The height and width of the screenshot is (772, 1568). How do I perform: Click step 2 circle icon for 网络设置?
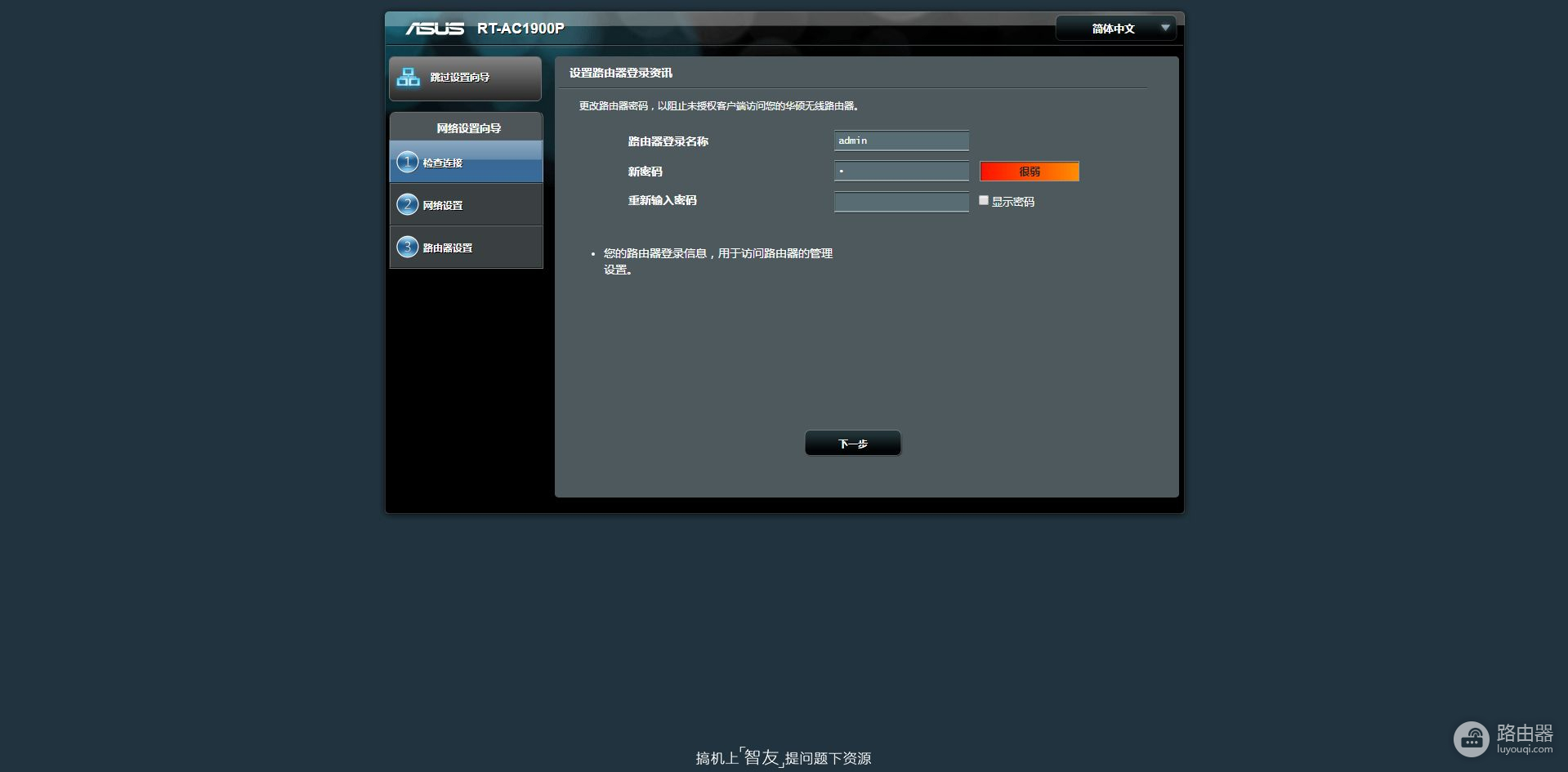(x=407, y=204)
